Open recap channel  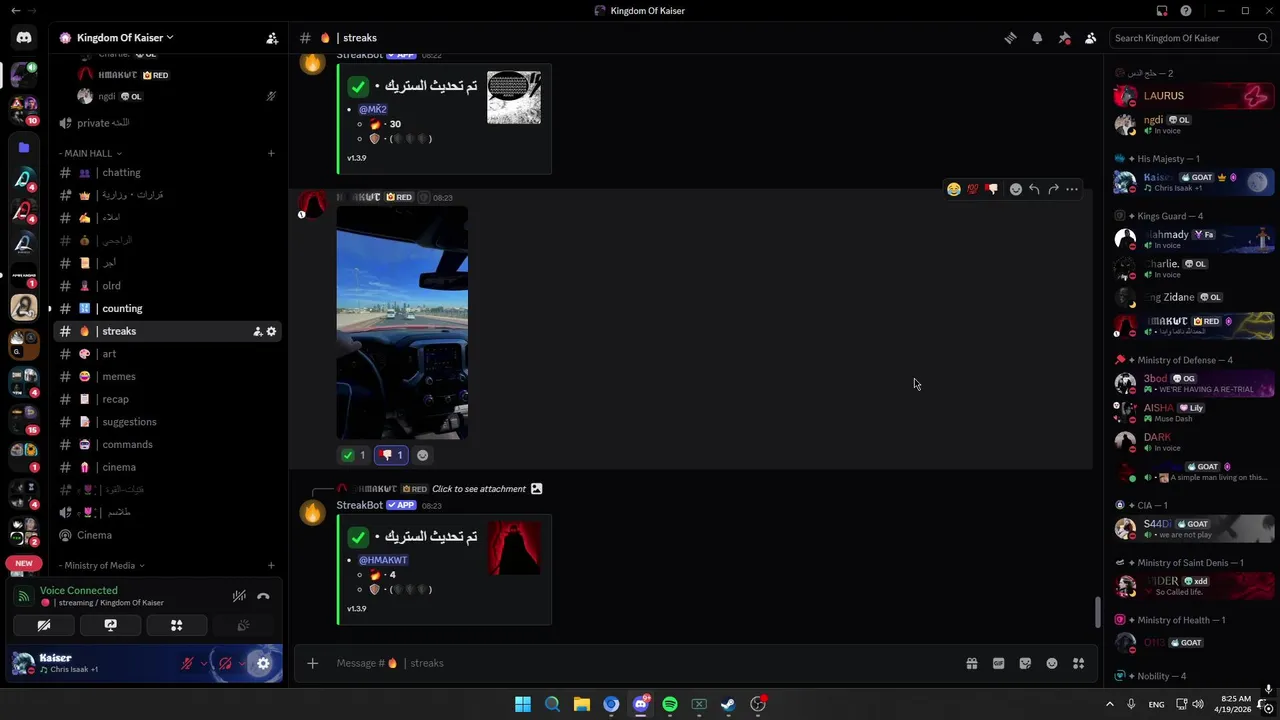(x=167, y=399)
